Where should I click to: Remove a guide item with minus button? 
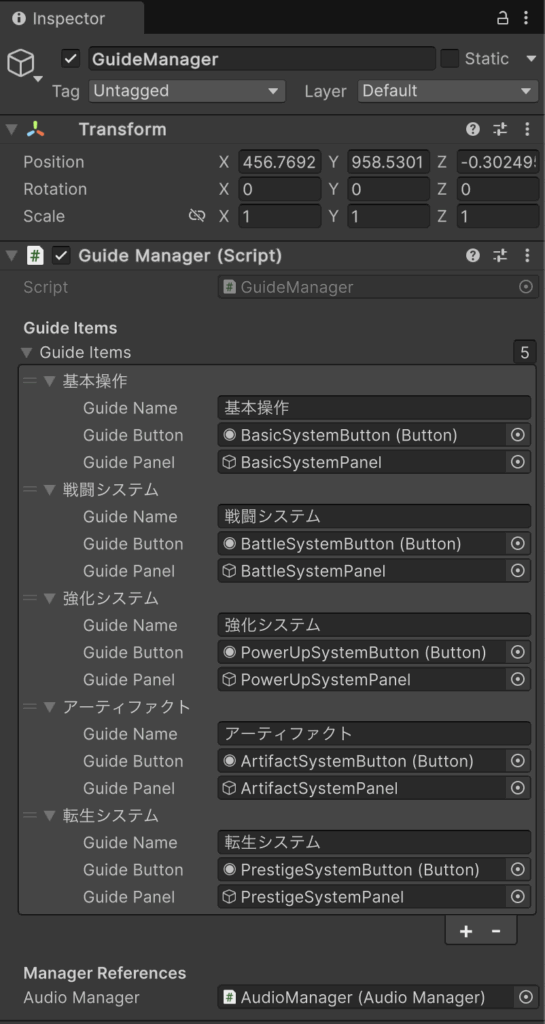pos(496,931)
